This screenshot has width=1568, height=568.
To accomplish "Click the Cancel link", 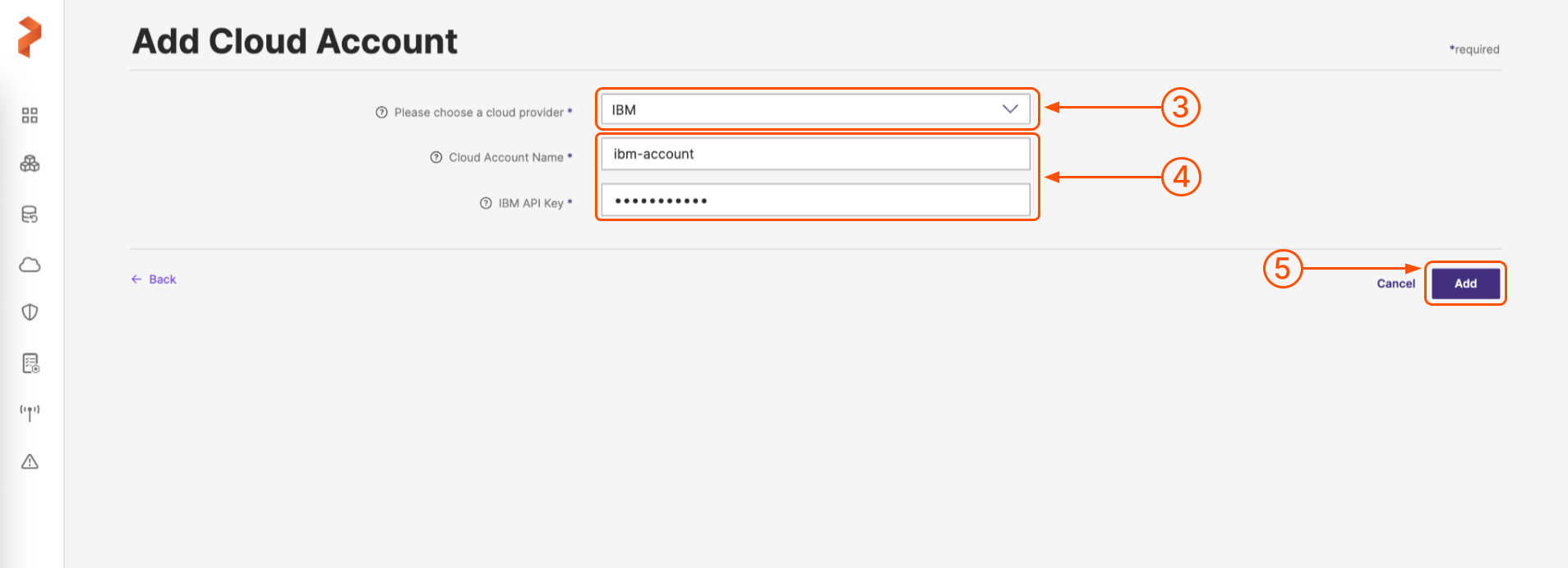I will [x=1395, y=284].
